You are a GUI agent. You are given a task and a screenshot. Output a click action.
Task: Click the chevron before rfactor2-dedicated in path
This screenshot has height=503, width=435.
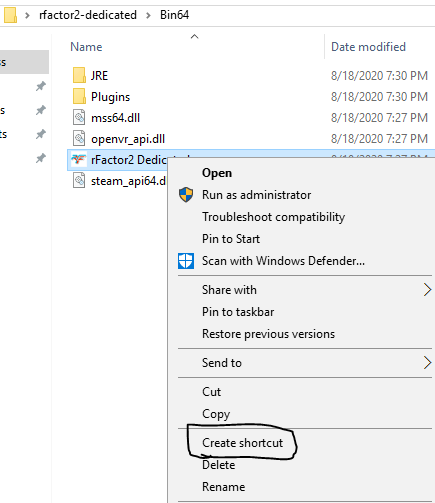coord(27,15)
